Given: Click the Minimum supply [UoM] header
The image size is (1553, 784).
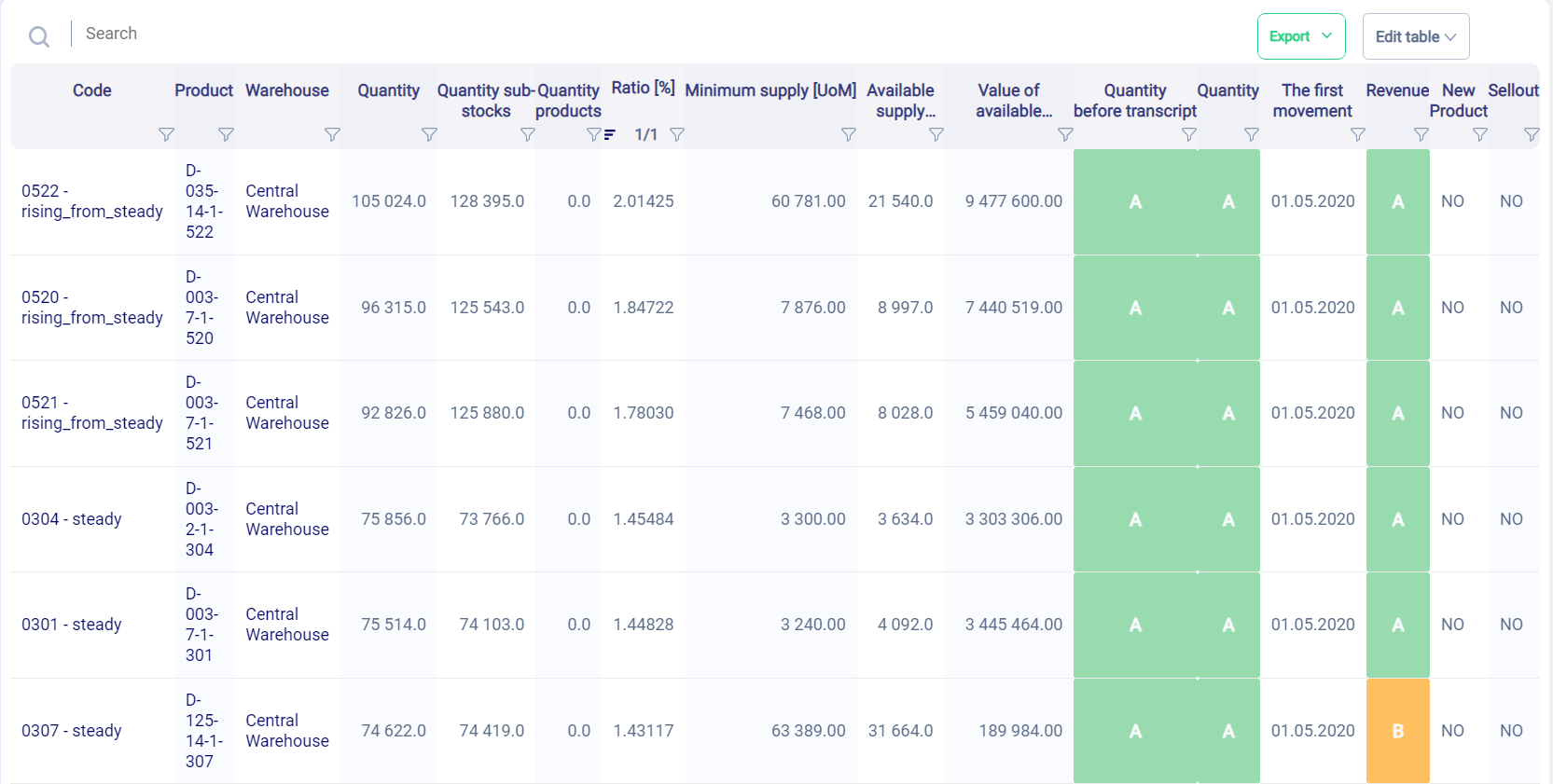Looking at the screenshot, I should click(x=770, y=90).
